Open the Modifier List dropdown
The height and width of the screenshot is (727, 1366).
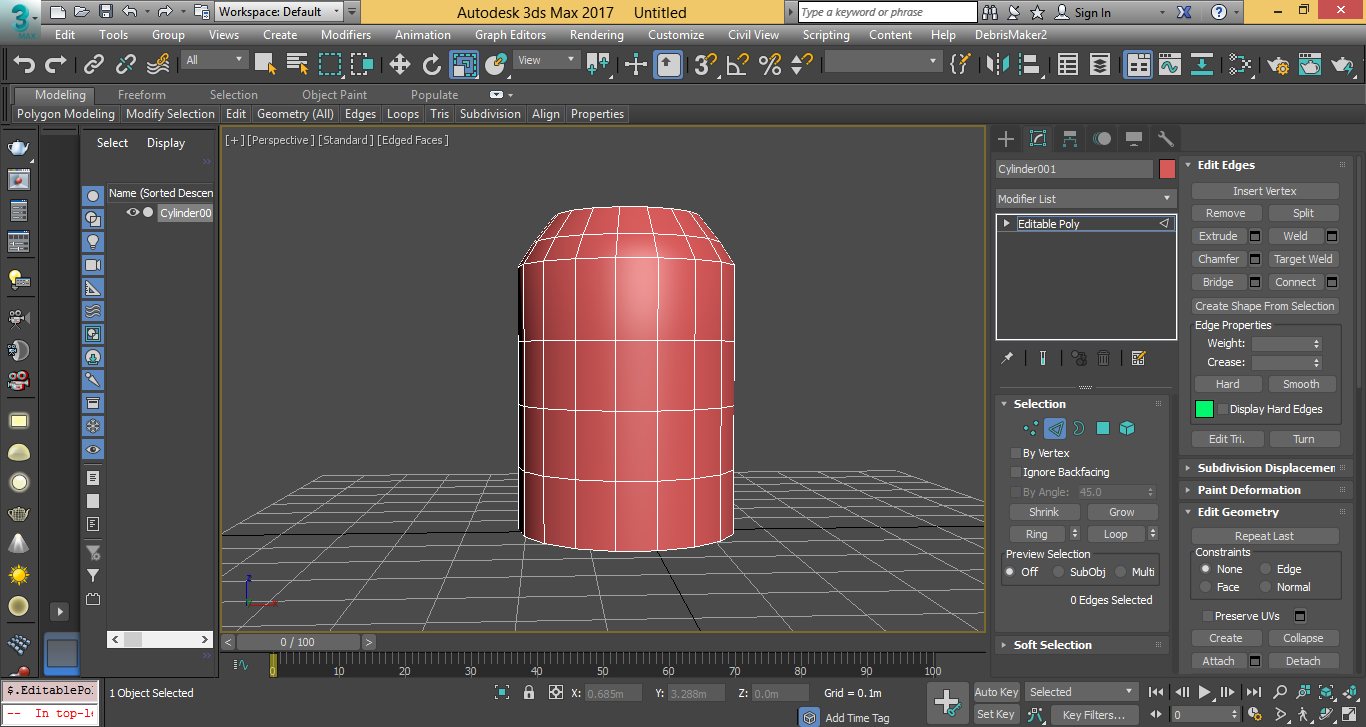pyautogui.click(x=1085, y=199)
